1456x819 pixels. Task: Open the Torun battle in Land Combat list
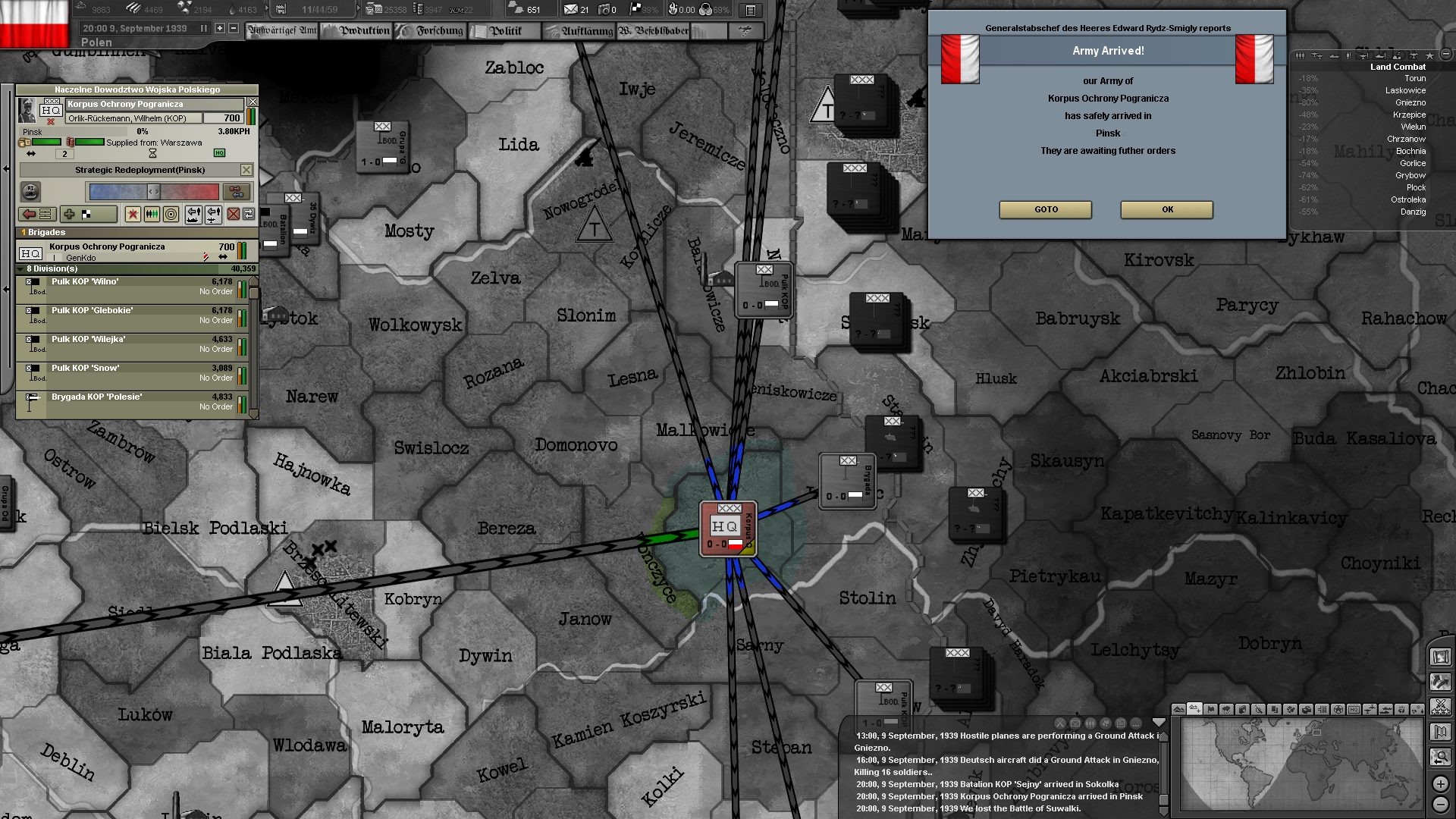point(1362,78)
